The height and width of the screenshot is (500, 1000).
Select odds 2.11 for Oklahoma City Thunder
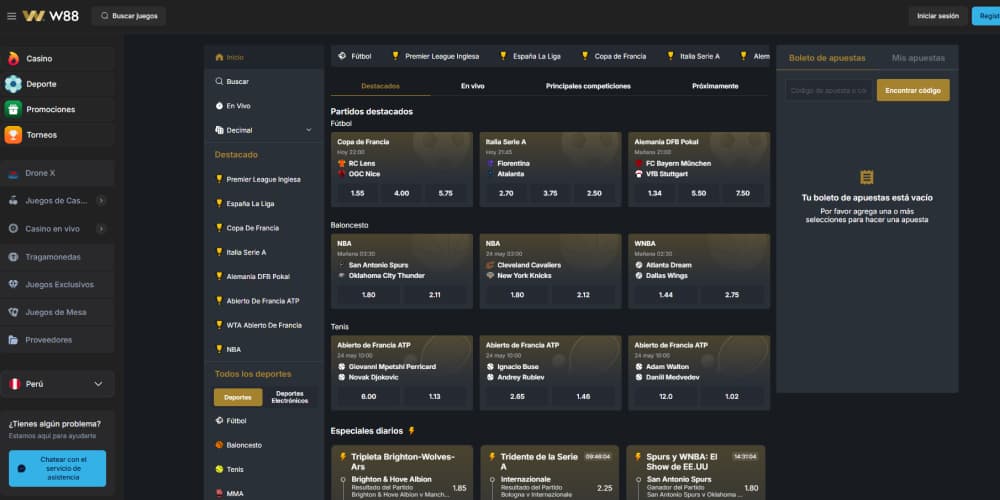[x=435, y=295]
